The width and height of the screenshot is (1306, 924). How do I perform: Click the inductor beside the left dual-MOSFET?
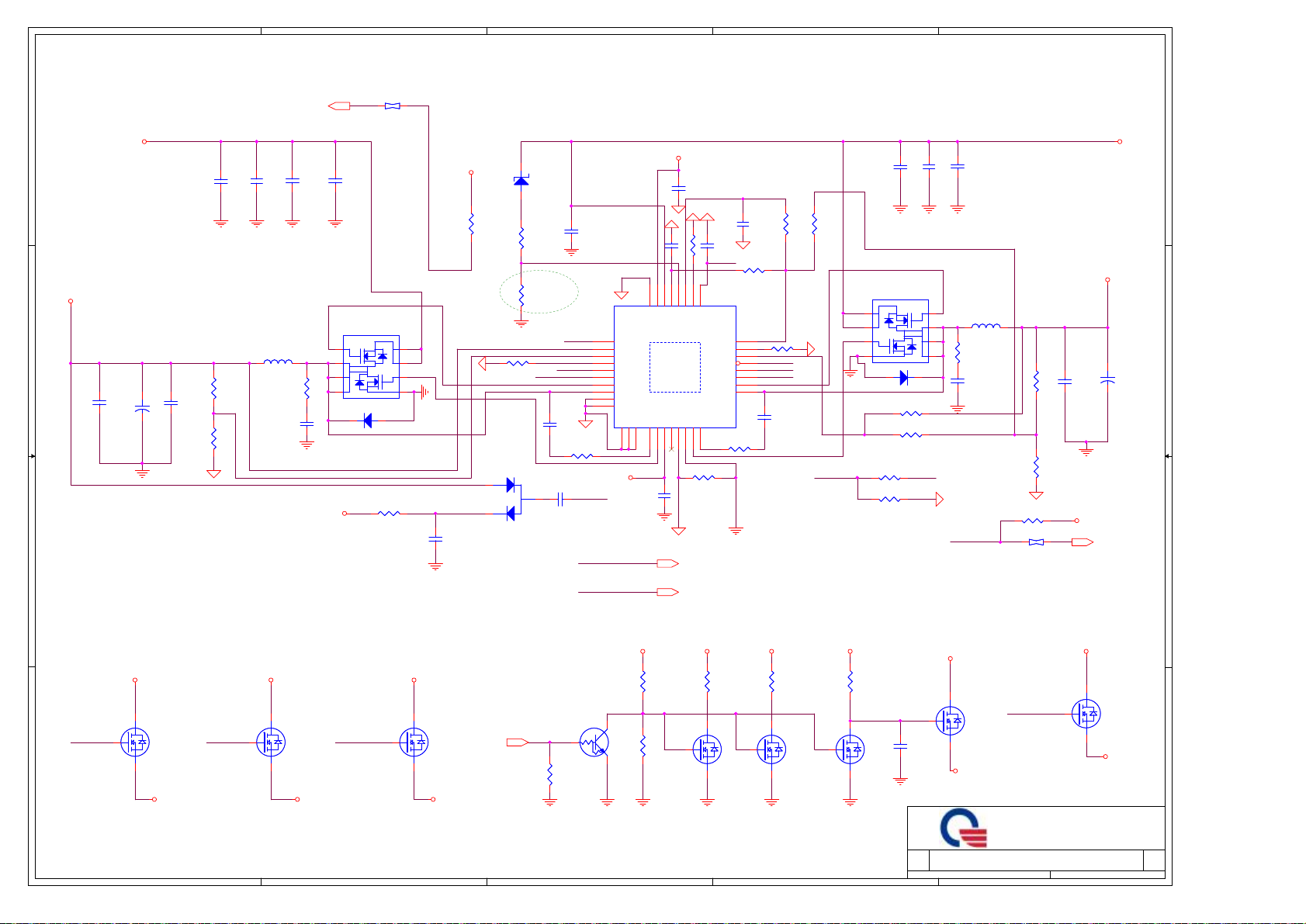(278, 362)
